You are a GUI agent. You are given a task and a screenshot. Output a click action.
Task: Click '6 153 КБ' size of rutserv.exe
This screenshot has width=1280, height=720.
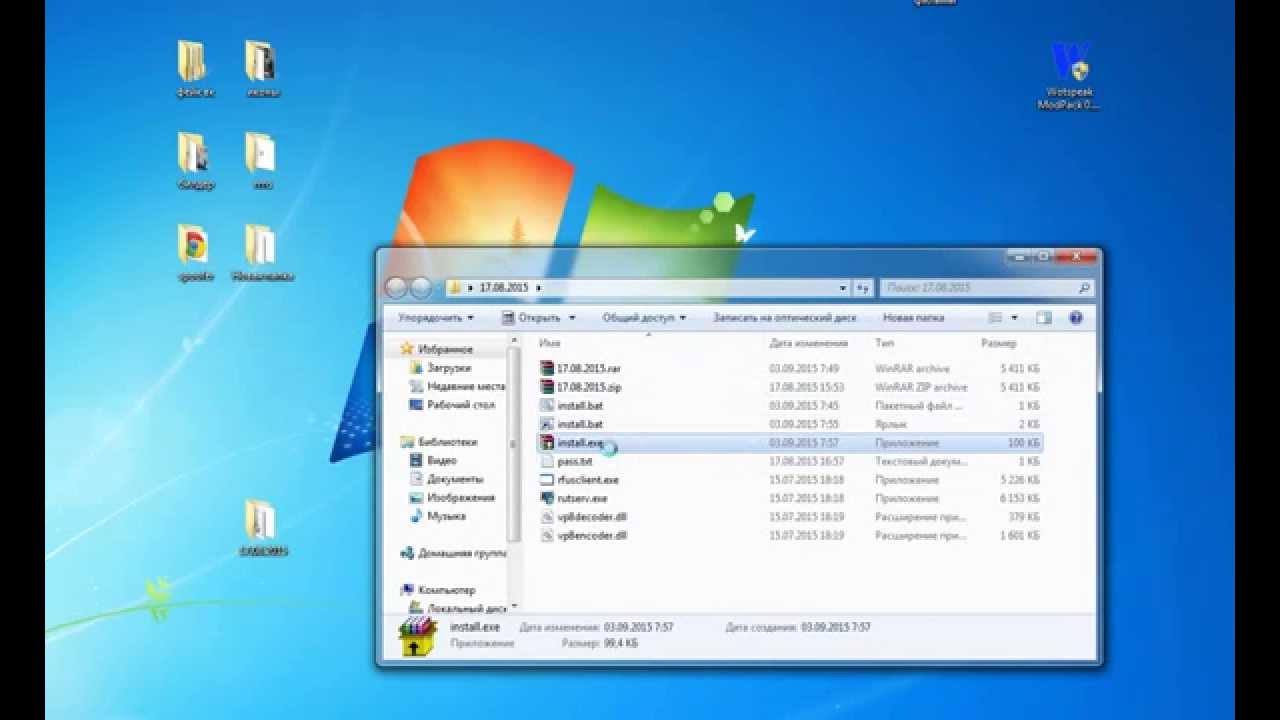(1019, 498)
